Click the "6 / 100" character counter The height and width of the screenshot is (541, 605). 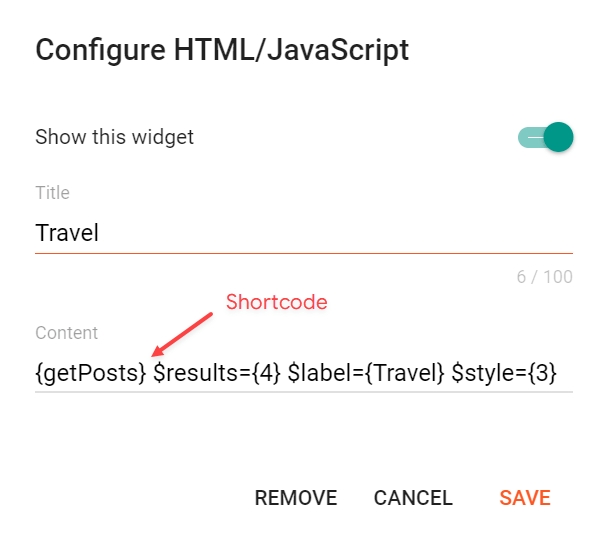pos(544,277)
